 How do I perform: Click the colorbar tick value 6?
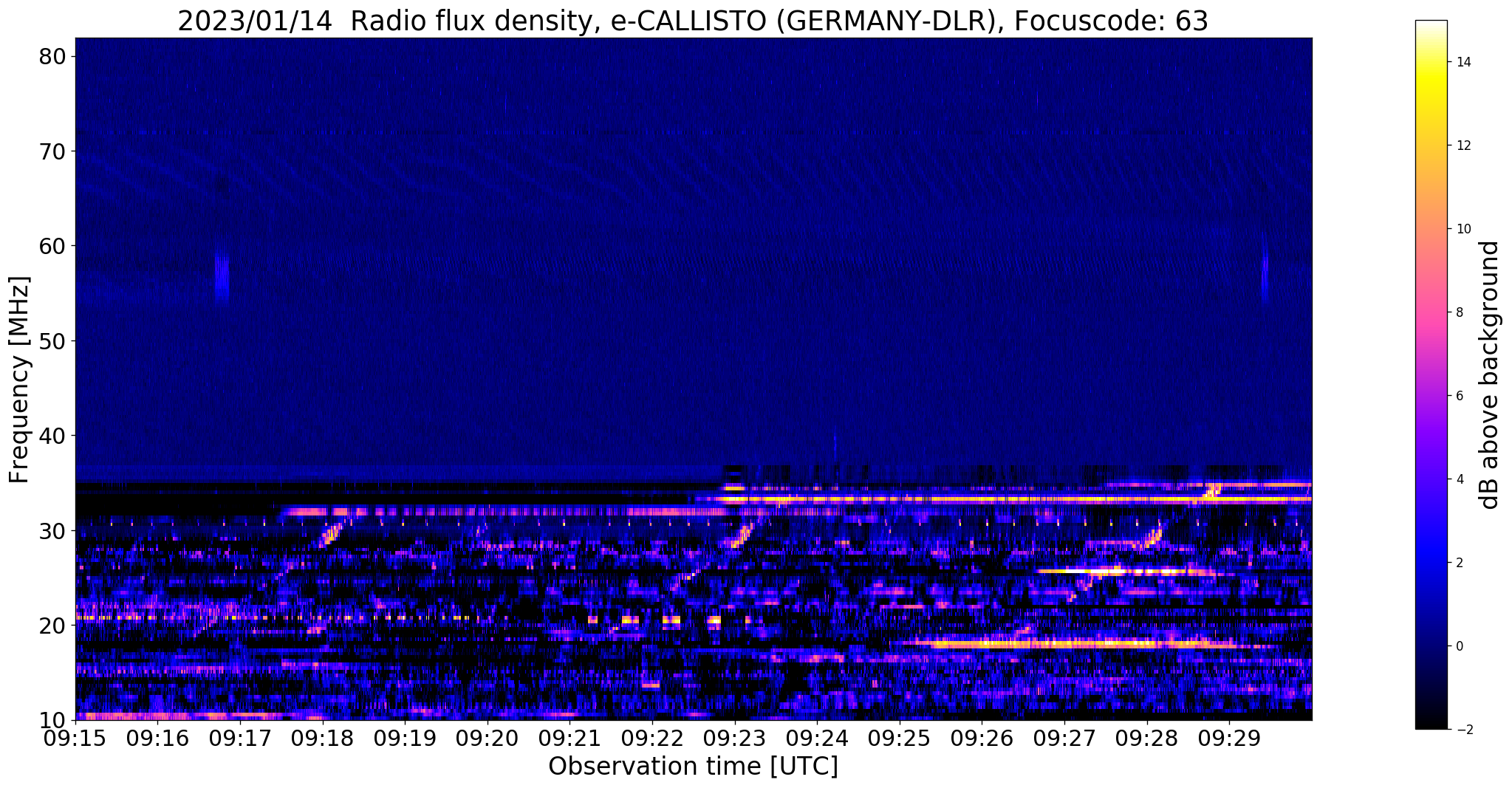(x=1460, y=396)
